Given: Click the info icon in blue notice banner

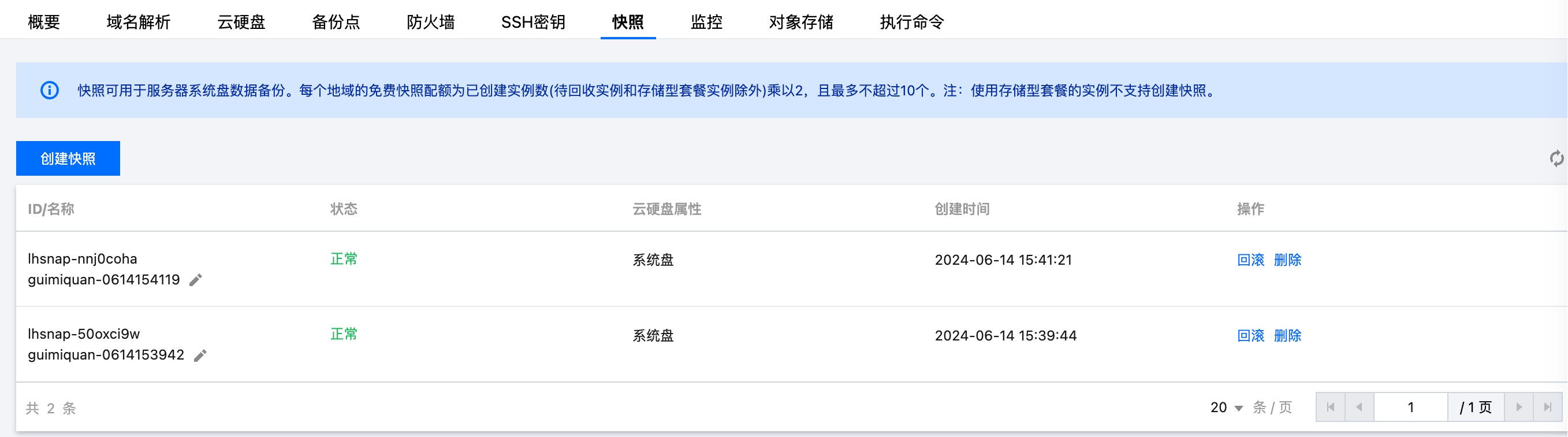Looking at the screenshot, I should pos(49,91).
